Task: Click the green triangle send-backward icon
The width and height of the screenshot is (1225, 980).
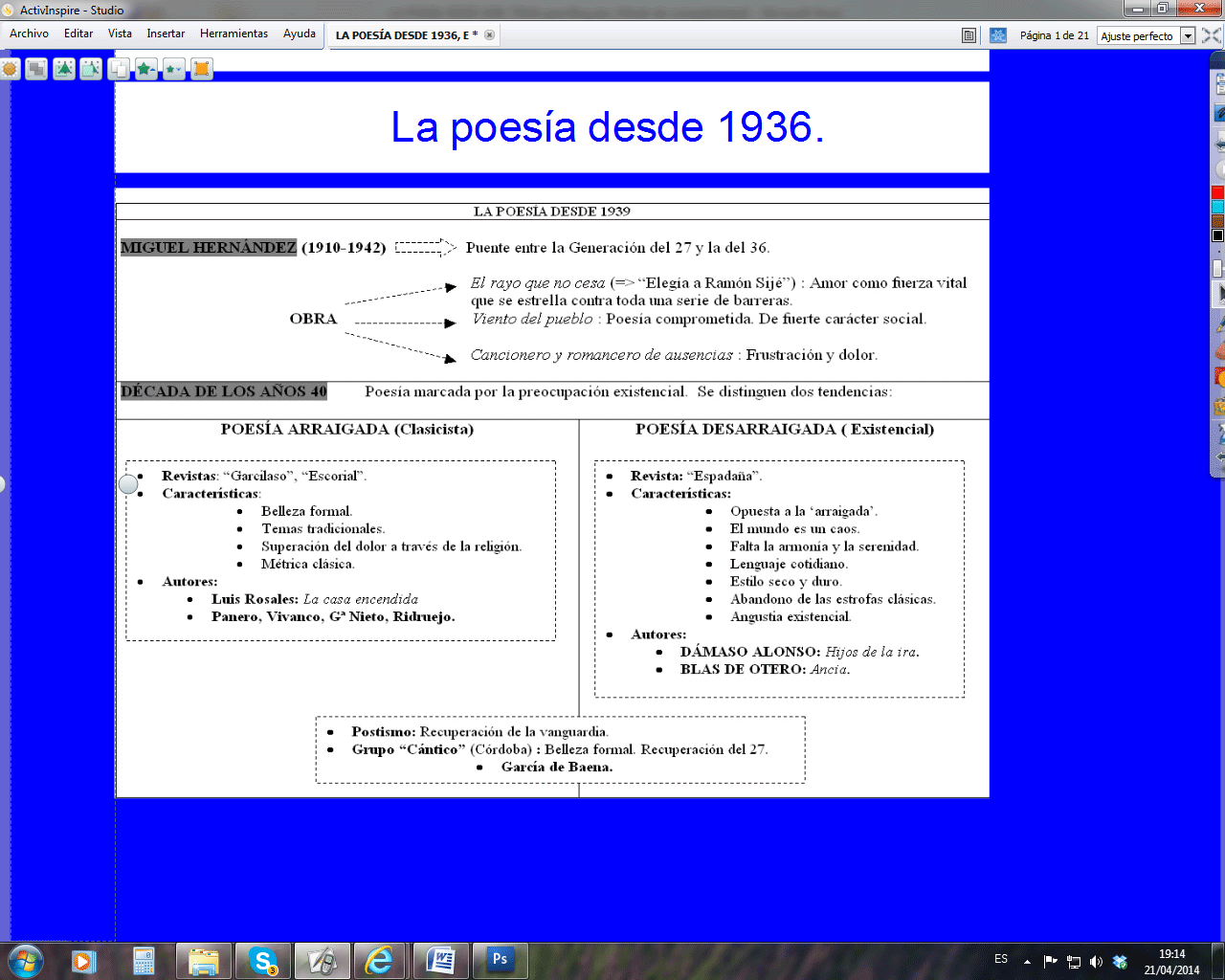Action: point(91,69)
